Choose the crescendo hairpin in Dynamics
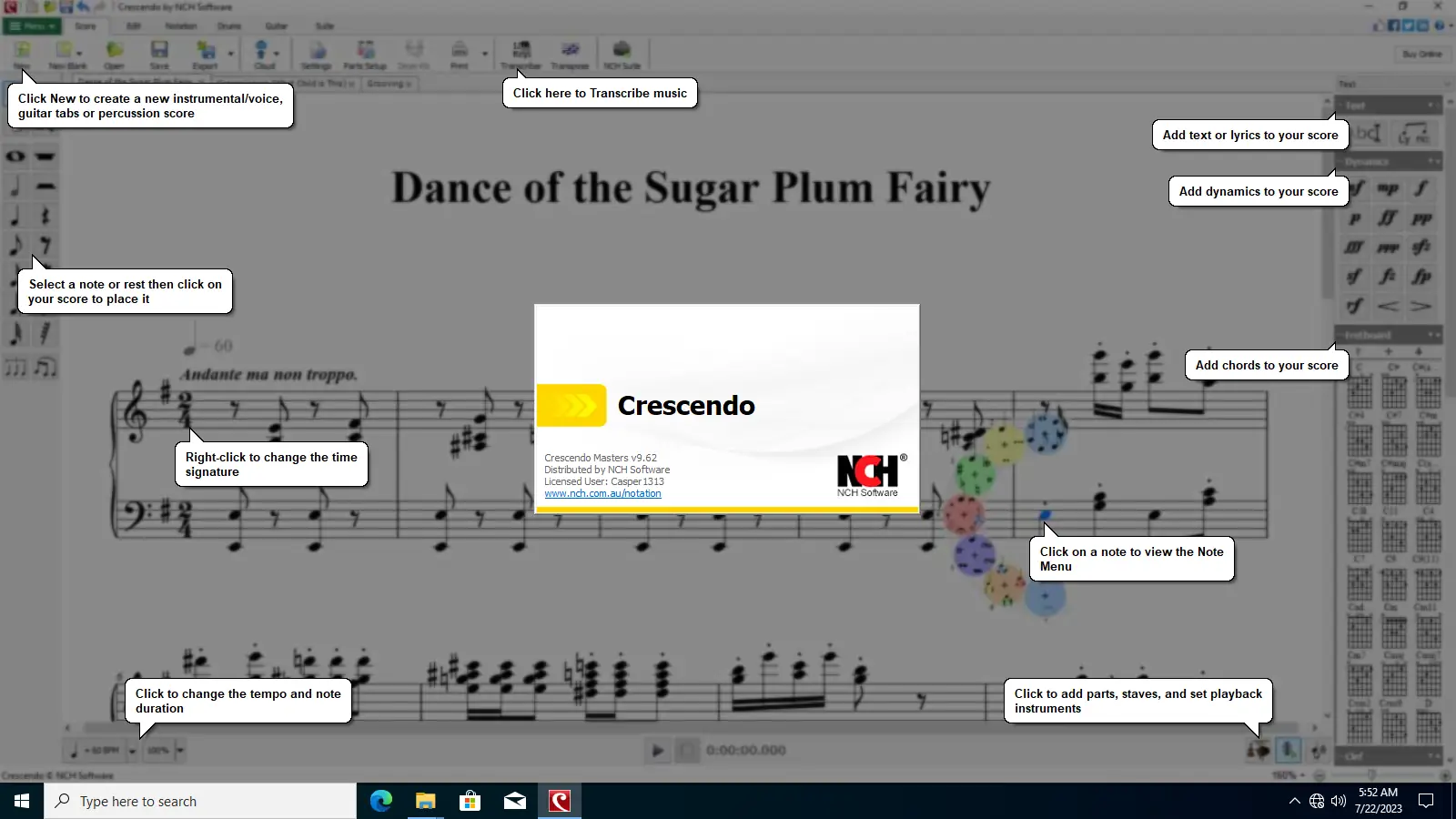1456x819 pixels. [1389, 306]
